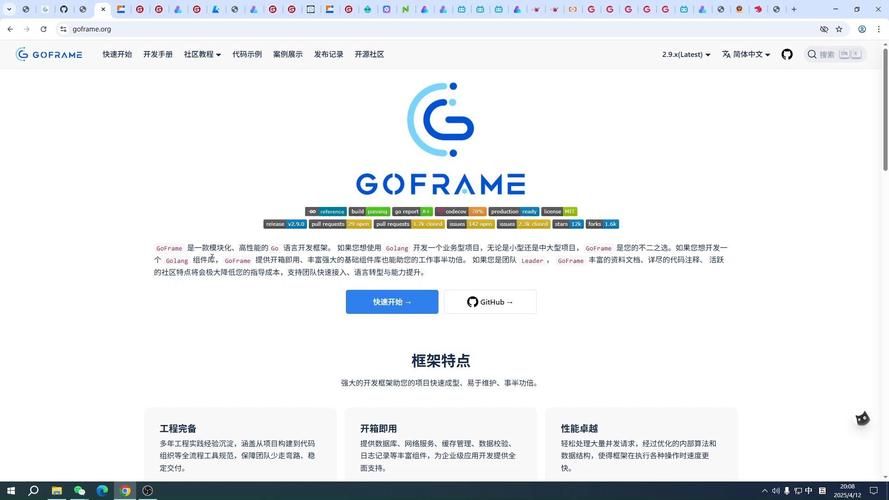
Task: Click the search input field in navbar
Action: [x=835, y=54]
